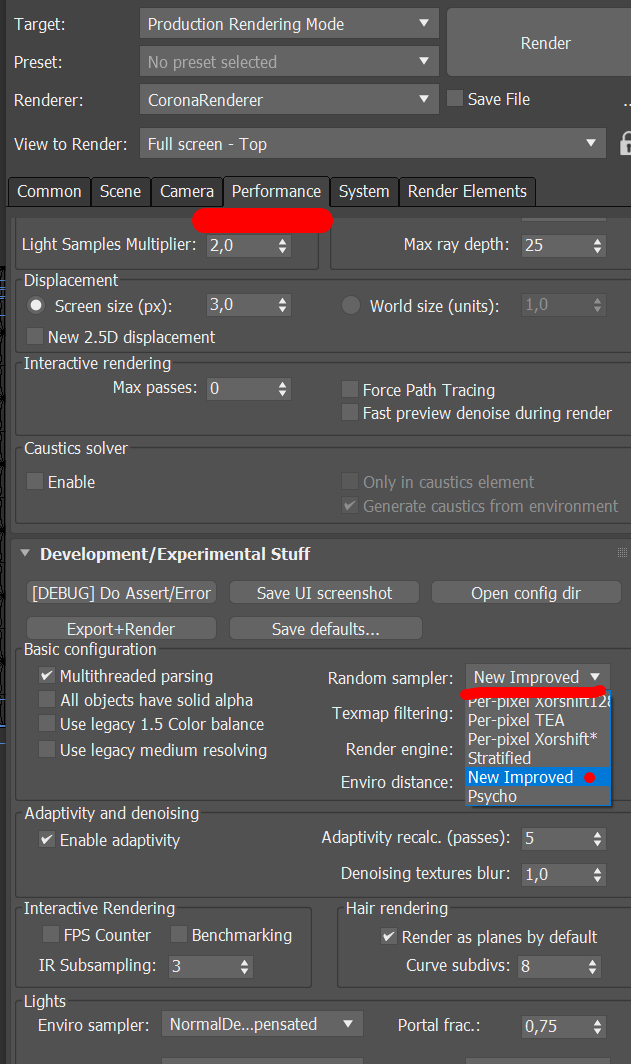
Task: Click the [DEBUG] Do Assert/Error button
Action: [x=121, y=592]
